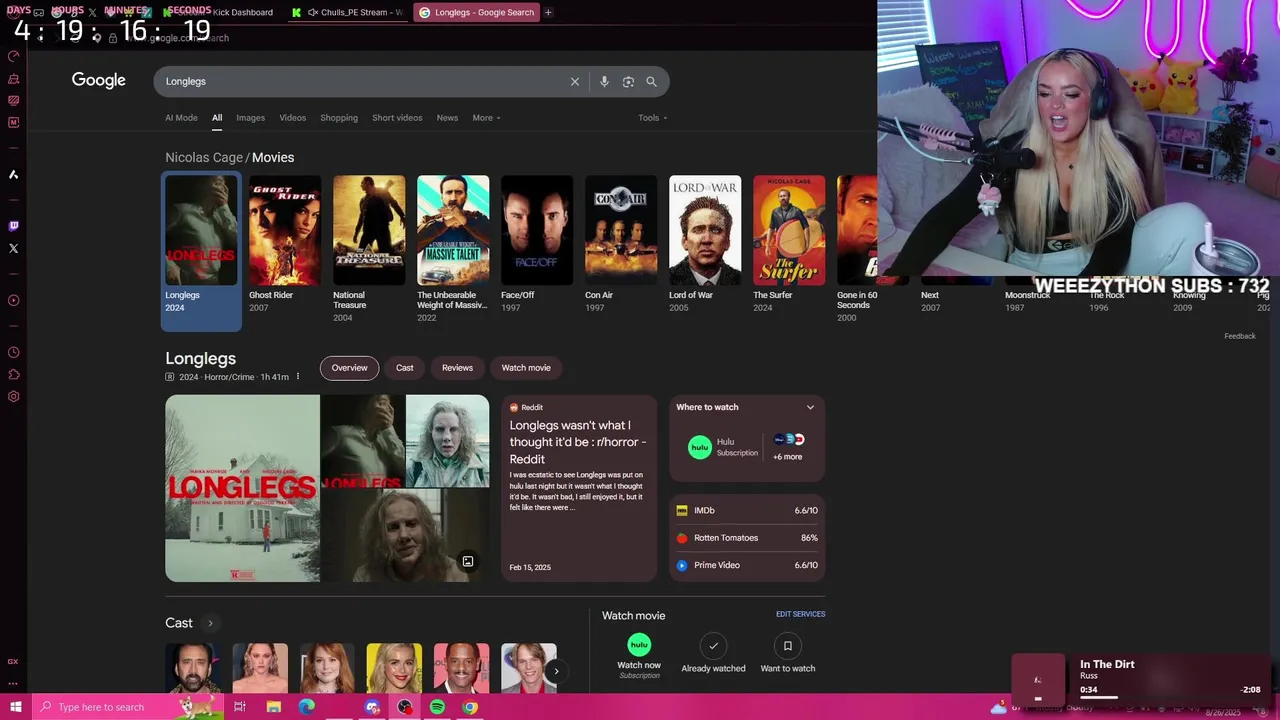Switch to Chulls_PE Stream browser tab

(x=347, y=12)
